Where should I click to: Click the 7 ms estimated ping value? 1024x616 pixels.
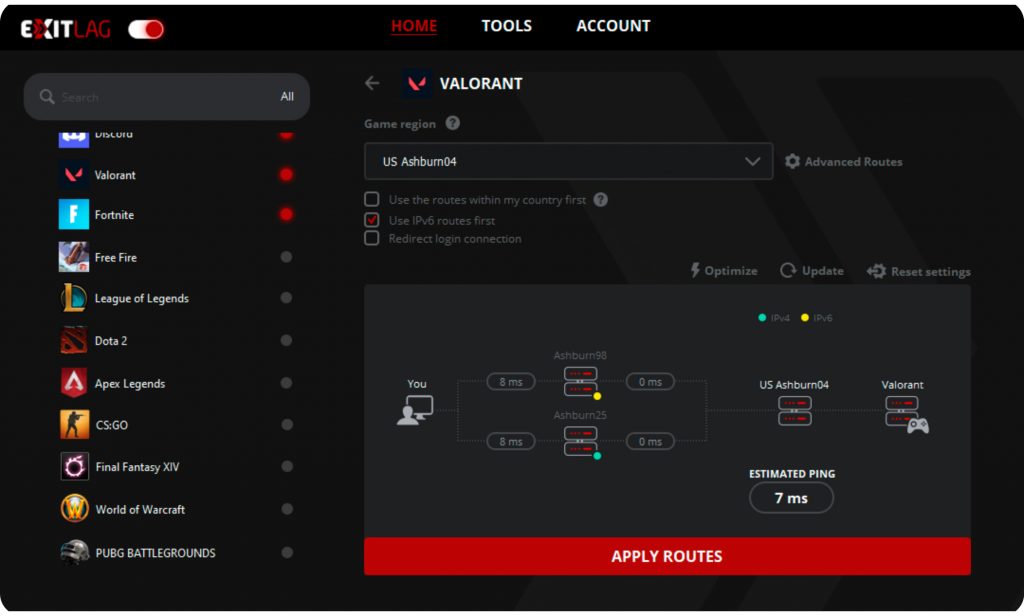[792, 498]
